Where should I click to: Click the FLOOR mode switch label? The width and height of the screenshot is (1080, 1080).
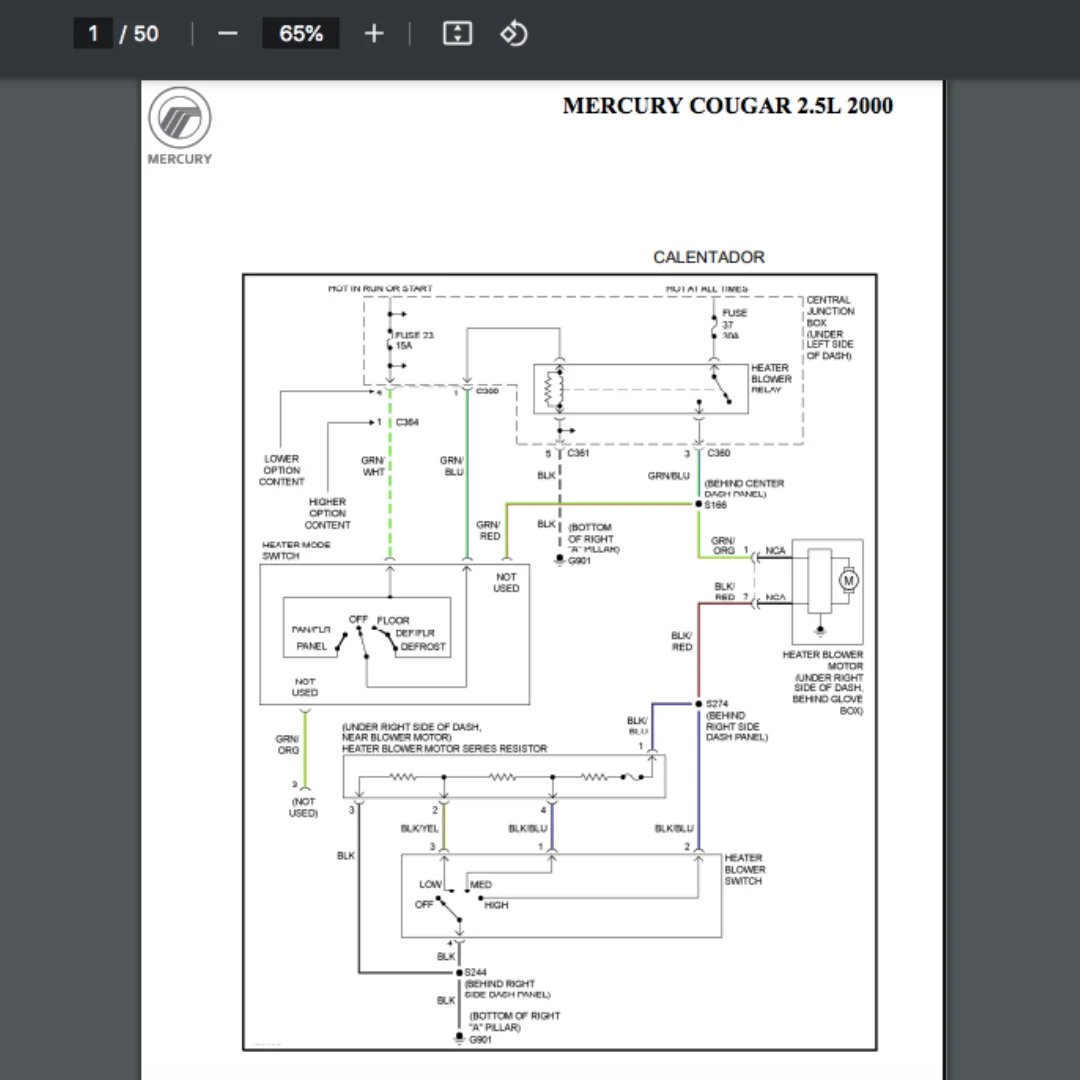[x=393, y=621]
